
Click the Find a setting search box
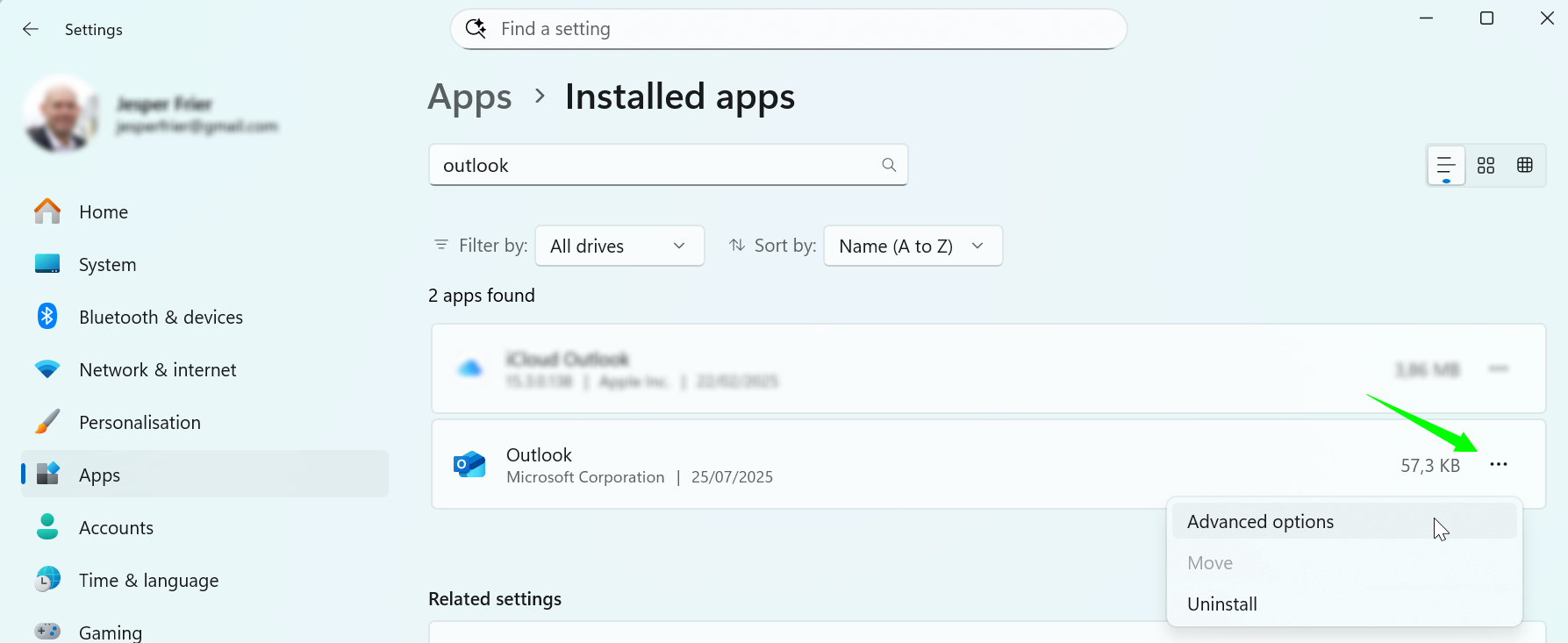tap(788, 29)
